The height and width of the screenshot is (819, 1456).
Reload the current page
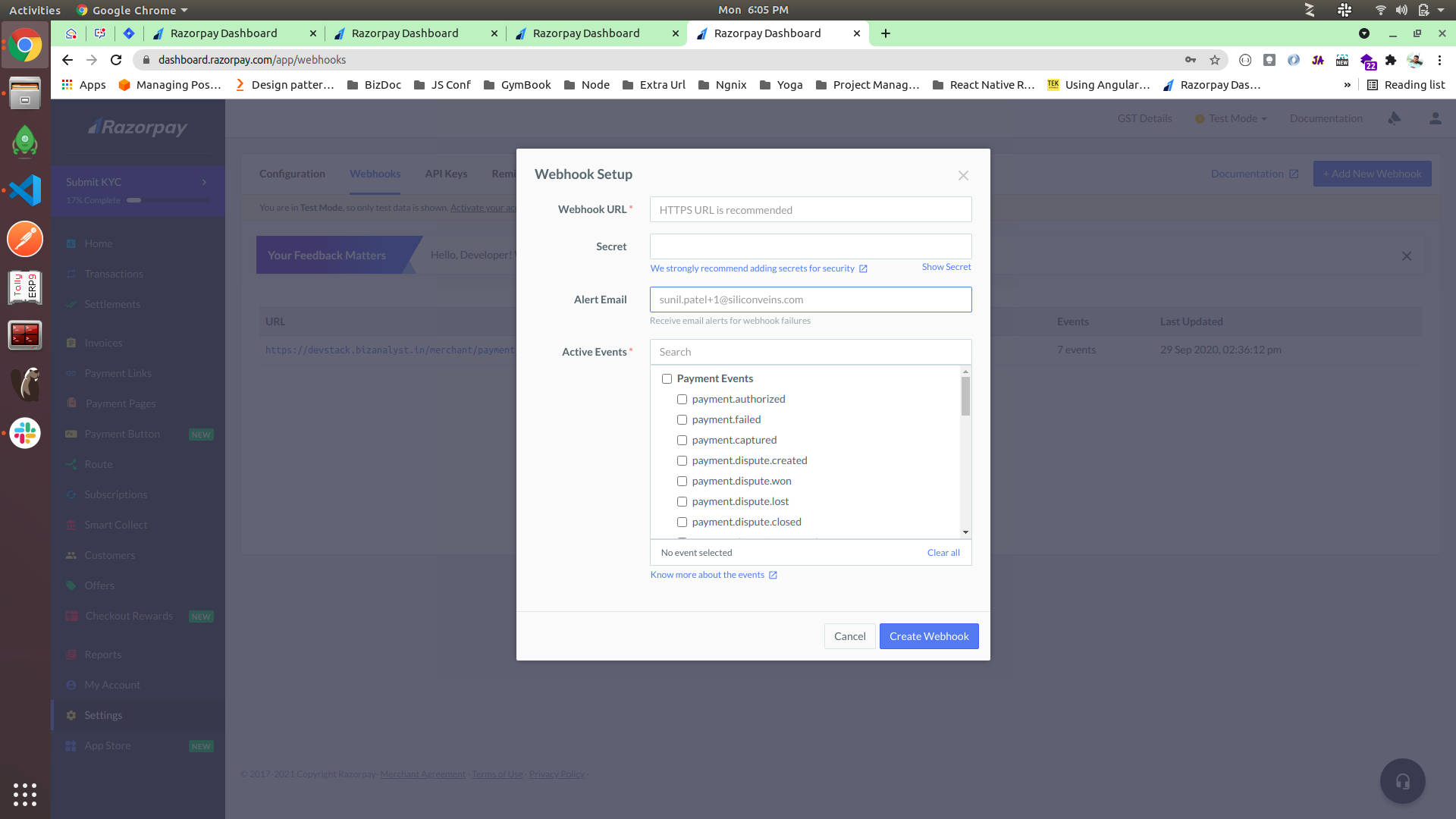coord(116,60)
